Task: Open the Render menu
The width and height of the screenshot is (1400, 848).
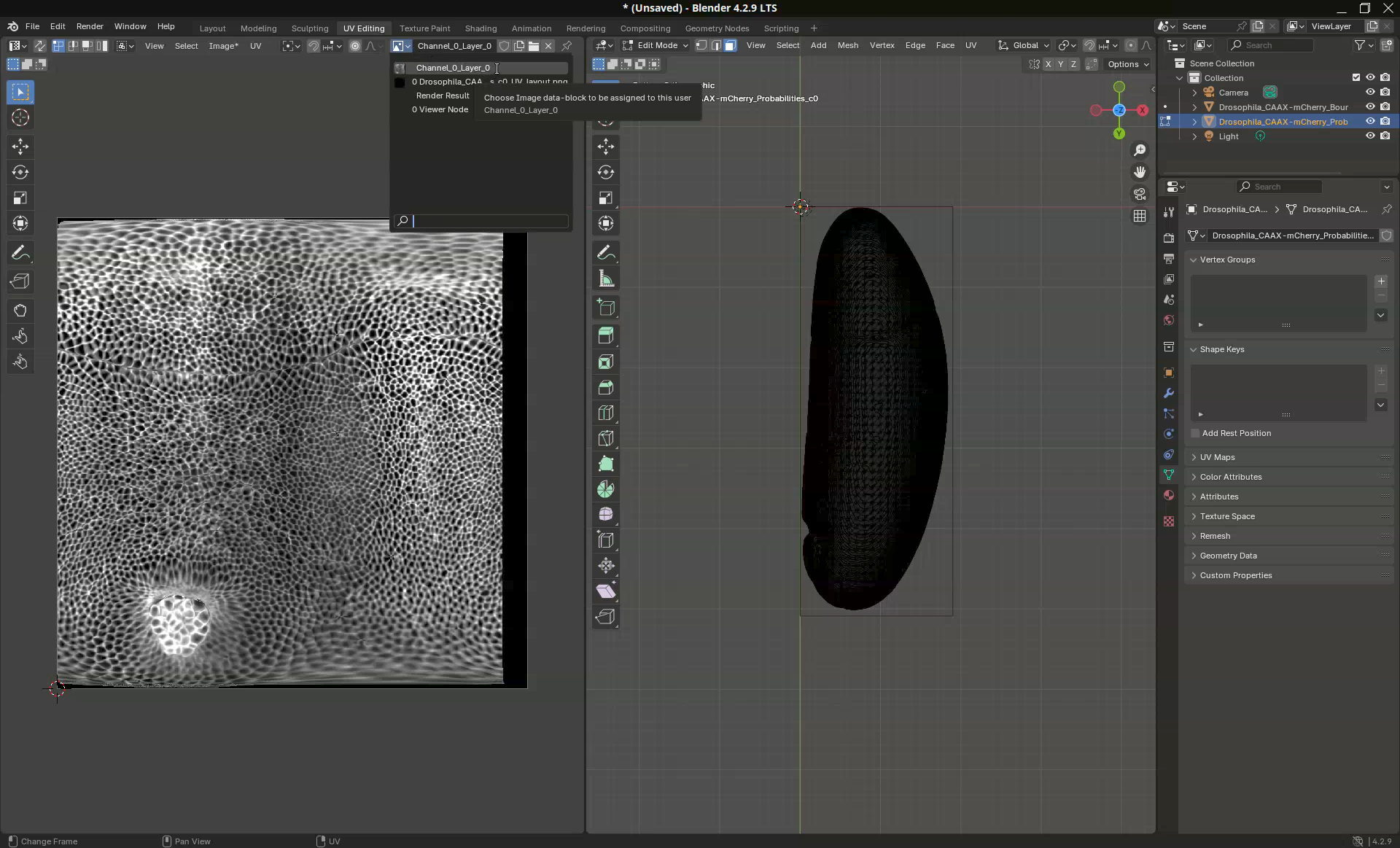Action: (90, 26)
